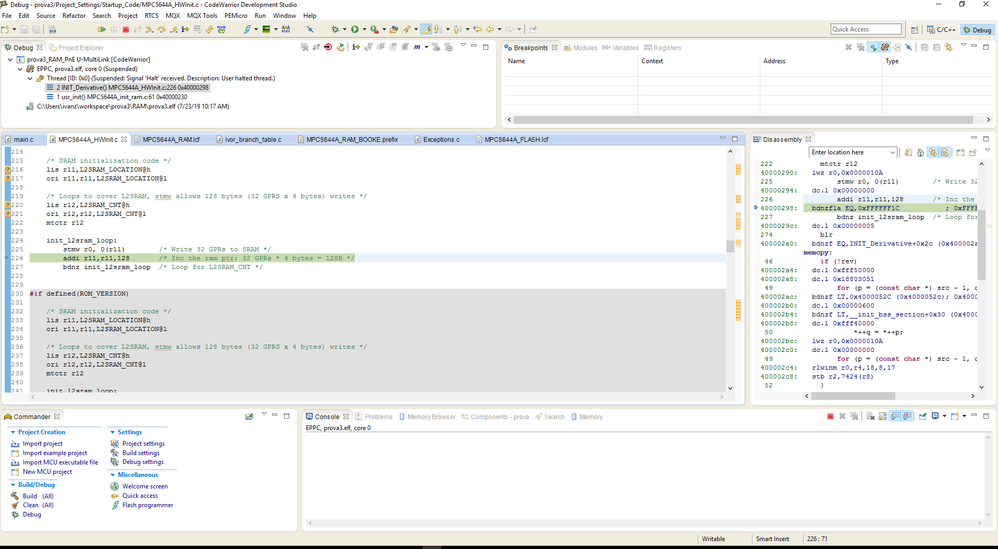Screen dimensions: 998x549
Task: Click Remove Selected Breakpoint X icon
Action: point(848,47)
